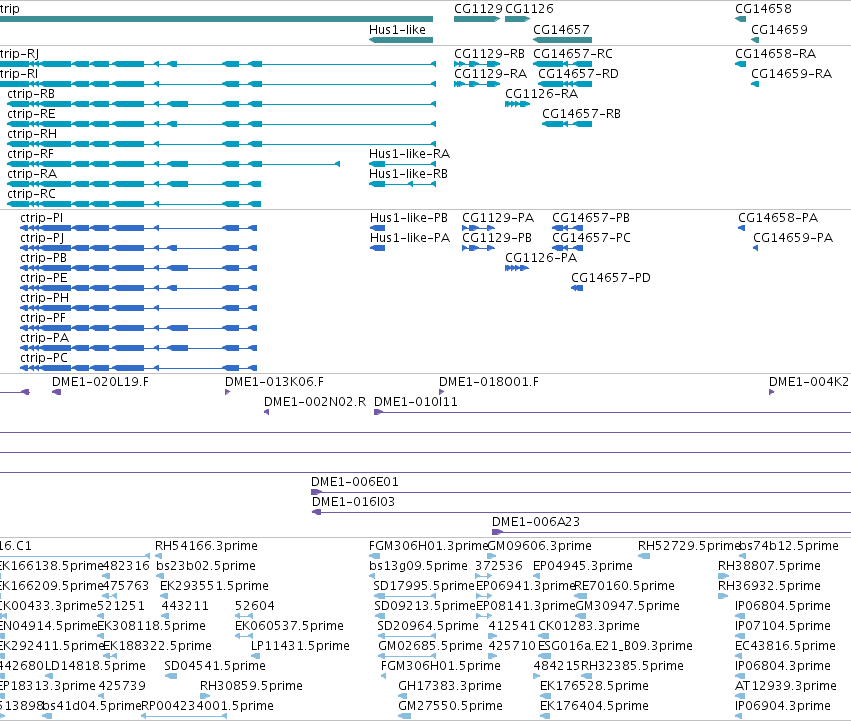The width and height of the screenshot is (851, 721).
Task: Select transcript CG14657-RC
Action: click(573, 54)
